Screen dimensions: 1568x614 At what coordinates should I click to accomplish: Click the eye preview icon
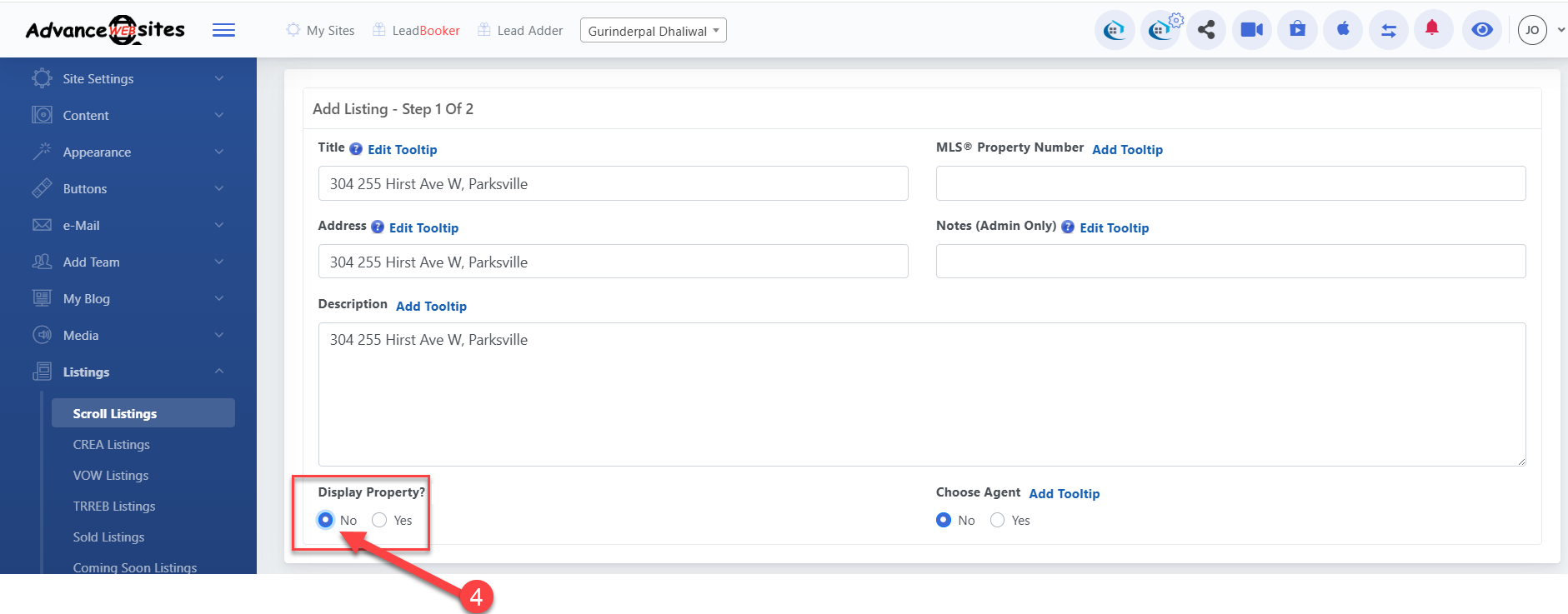tap(1481, 31)
